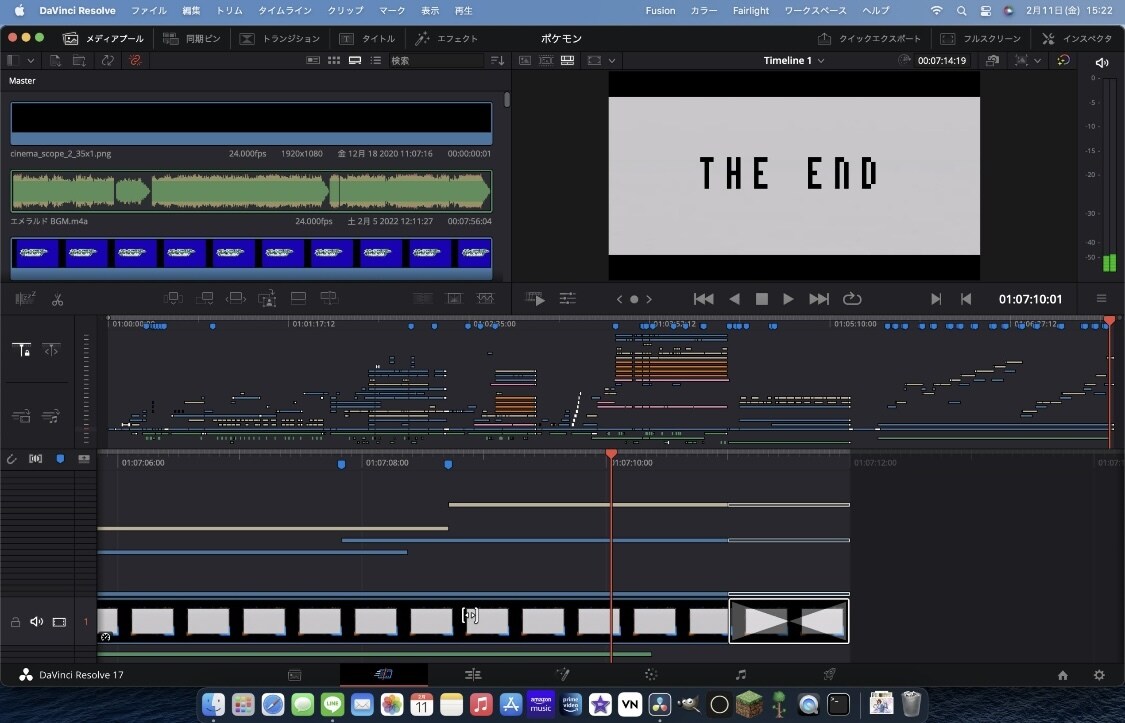The width and height of the screenshot is (1125, 723).
Task: Open the トランジション panel
Action: click(x=279, y=39)
